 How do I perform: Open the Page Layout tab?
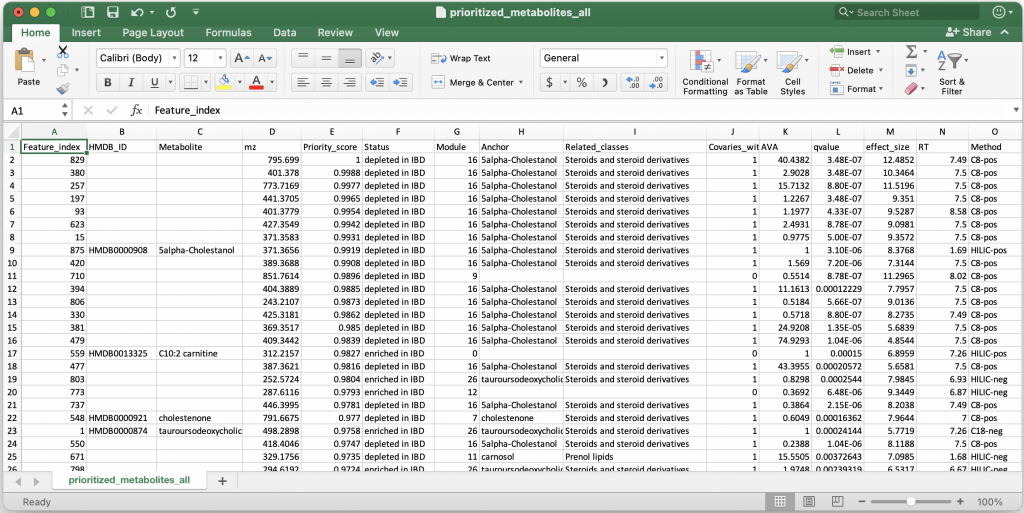point(153,33)
